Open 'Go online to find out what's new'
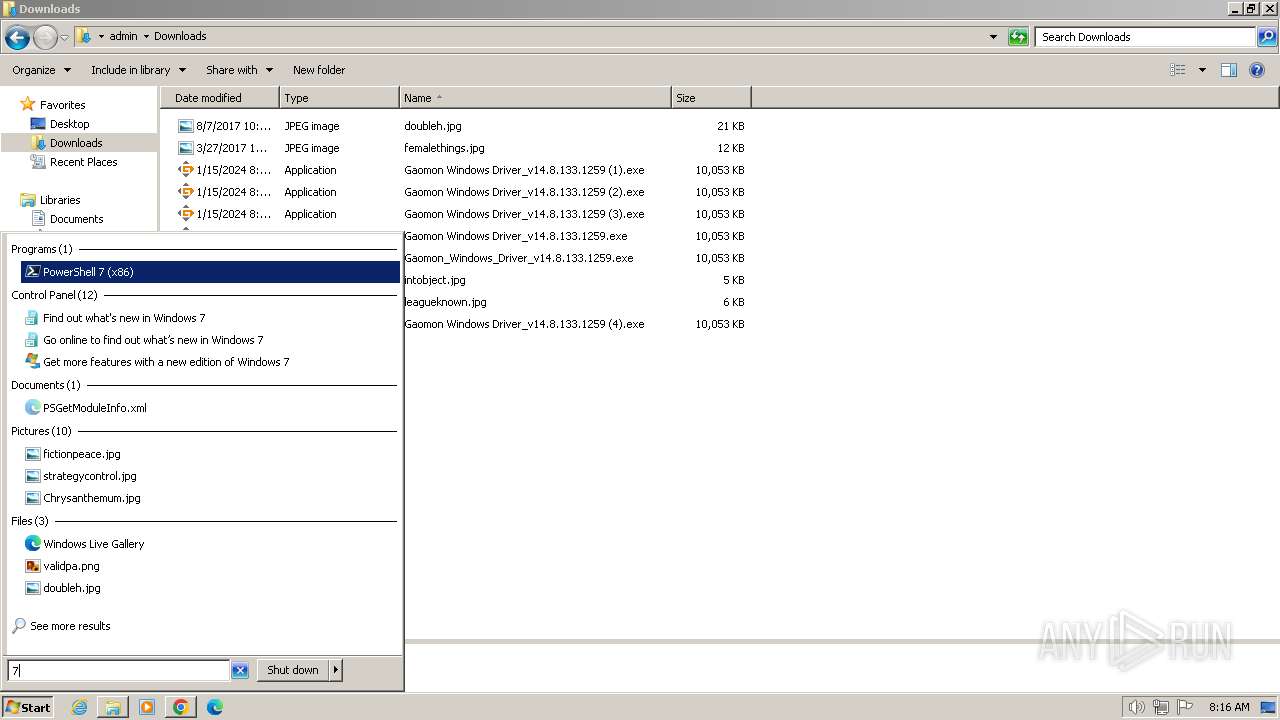 [153, 340]
